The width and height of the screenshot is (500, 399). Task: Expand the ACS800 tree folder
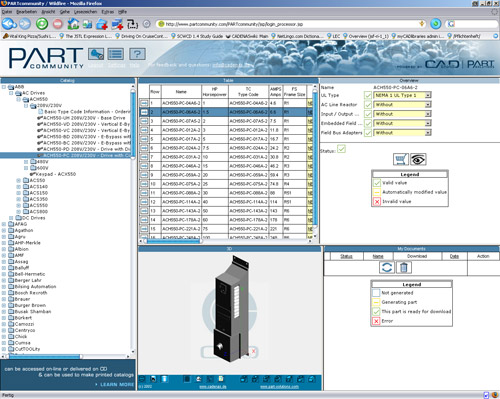(19, 212)
